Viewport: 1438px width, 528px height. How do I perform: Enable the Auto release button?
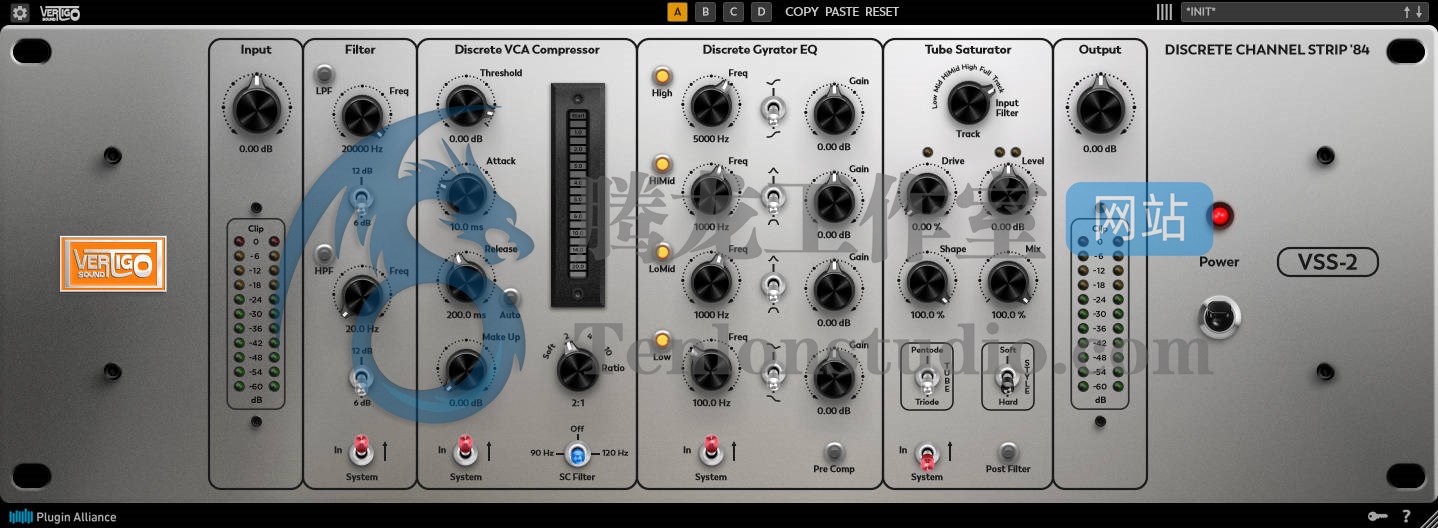click(510, 297)
